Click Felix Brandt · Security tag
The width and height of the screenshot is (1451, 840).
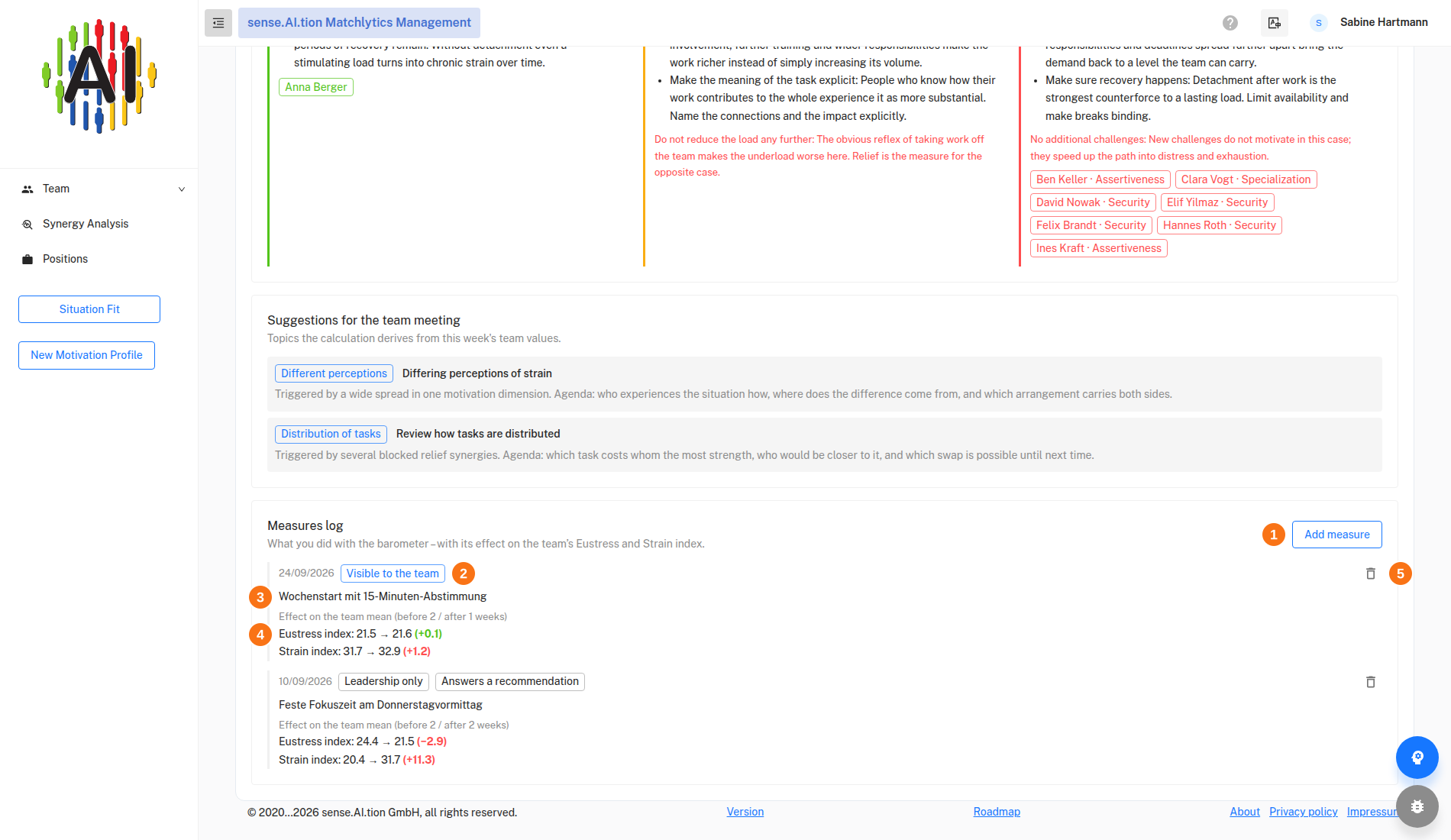click(x=1091, y=225)
